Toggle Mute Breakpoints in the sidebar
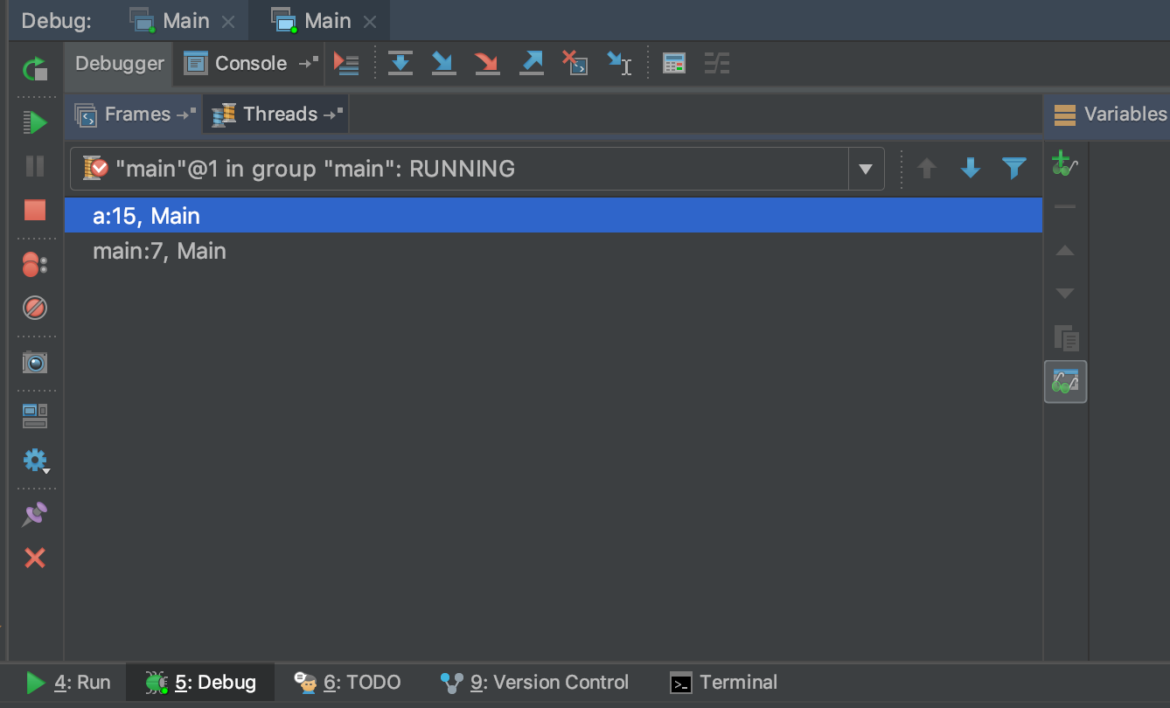The image size is (1170, 708). [35, 308]
